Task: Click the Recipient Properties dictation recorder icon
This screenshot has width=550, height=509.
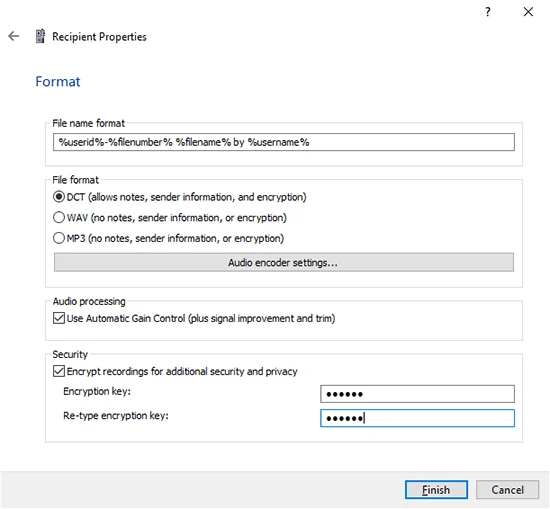Action: [x=40, y=36]
